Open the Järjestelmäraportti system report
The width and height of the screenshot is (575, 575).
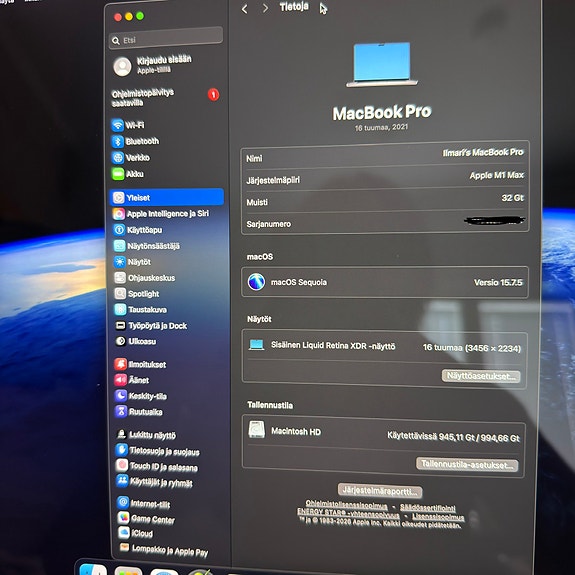(380, 491)
